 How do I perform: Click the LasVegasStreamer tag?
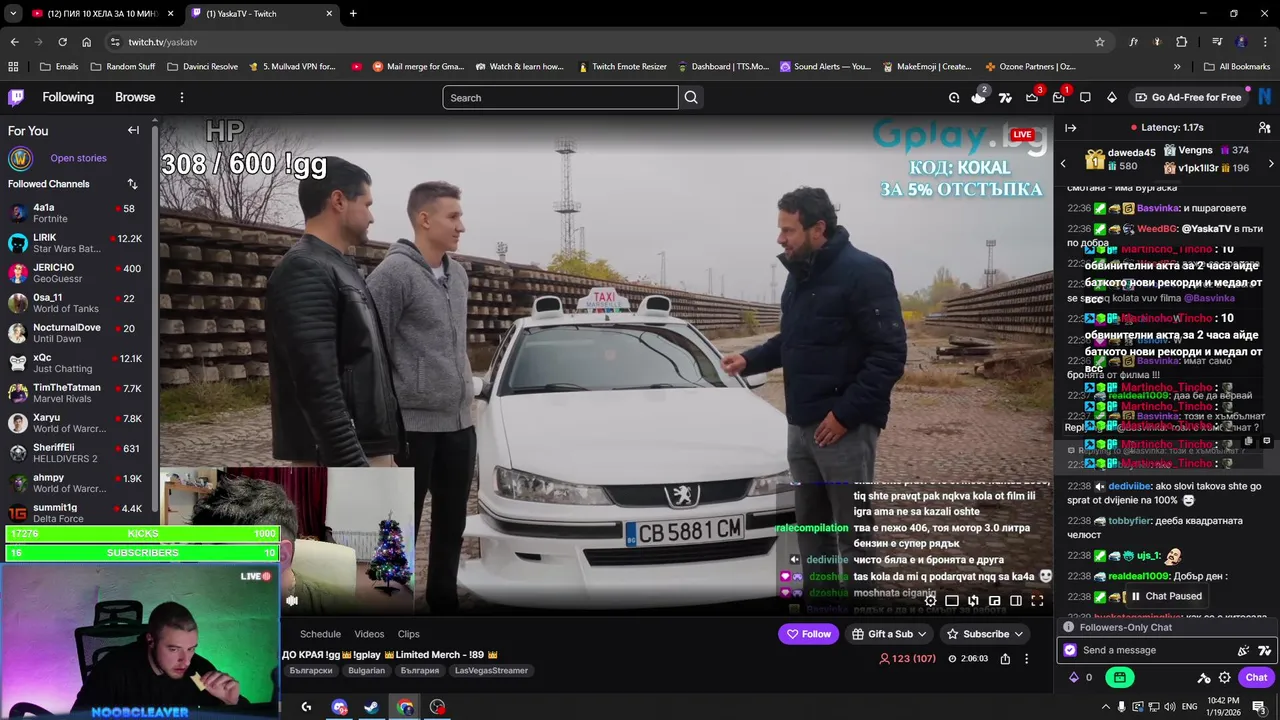click(491, 671)
